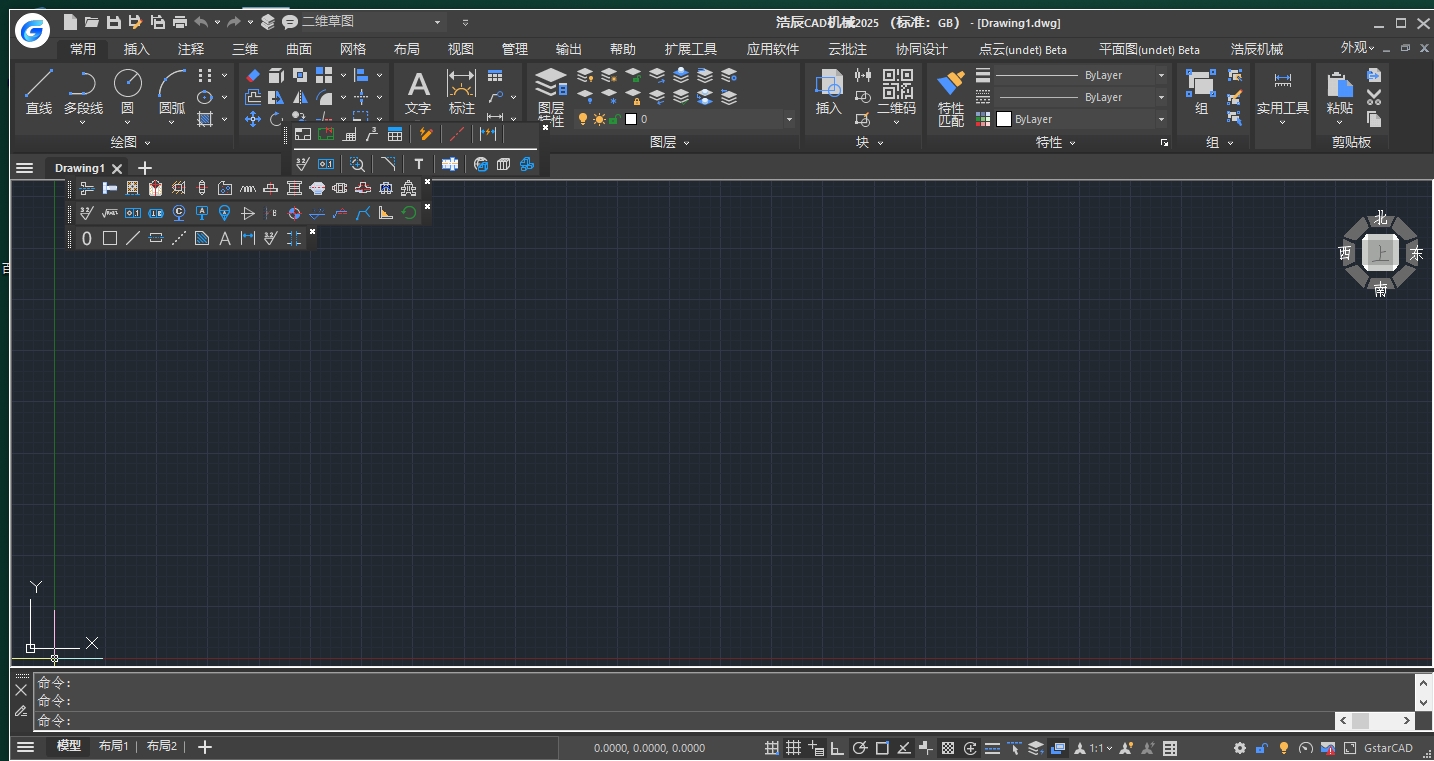1434x761 pixels.
Task: Expand the 绘图 panel title
Action: click(x=130, y=143)
